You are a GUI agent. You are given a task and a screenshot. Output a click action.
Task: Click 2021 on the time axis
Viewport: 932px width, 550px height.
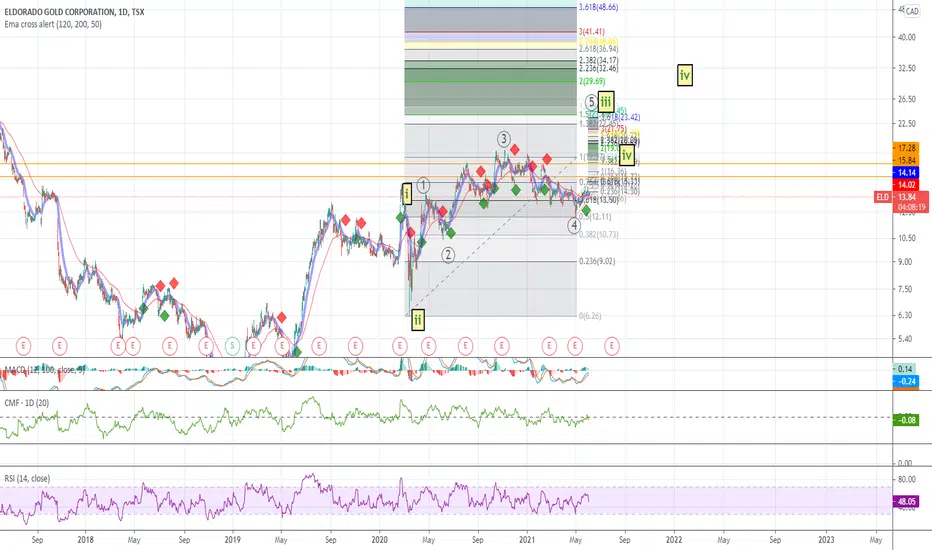coord(527,540)
